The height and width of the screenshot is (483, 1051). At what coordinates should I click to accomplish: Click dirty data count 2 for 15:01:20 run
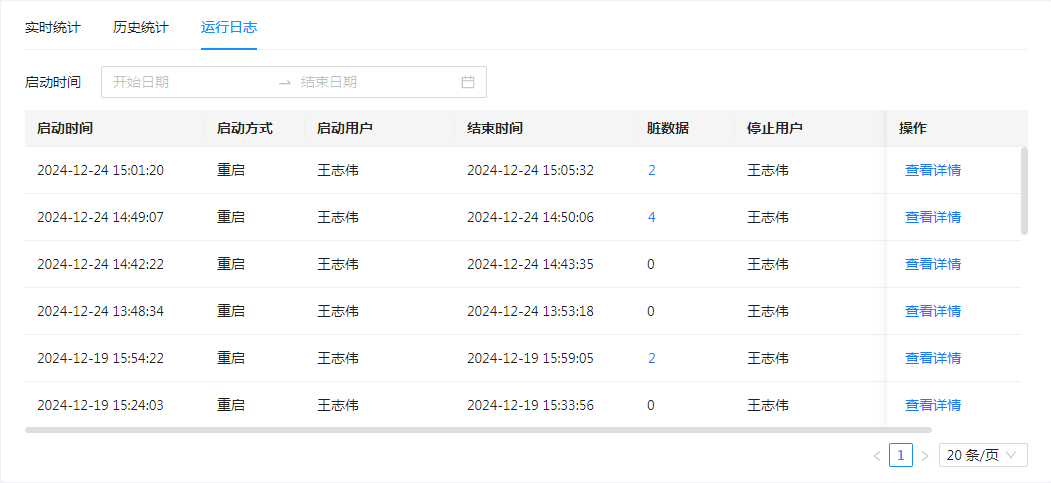pyautogui.click(x=651, y=170)
